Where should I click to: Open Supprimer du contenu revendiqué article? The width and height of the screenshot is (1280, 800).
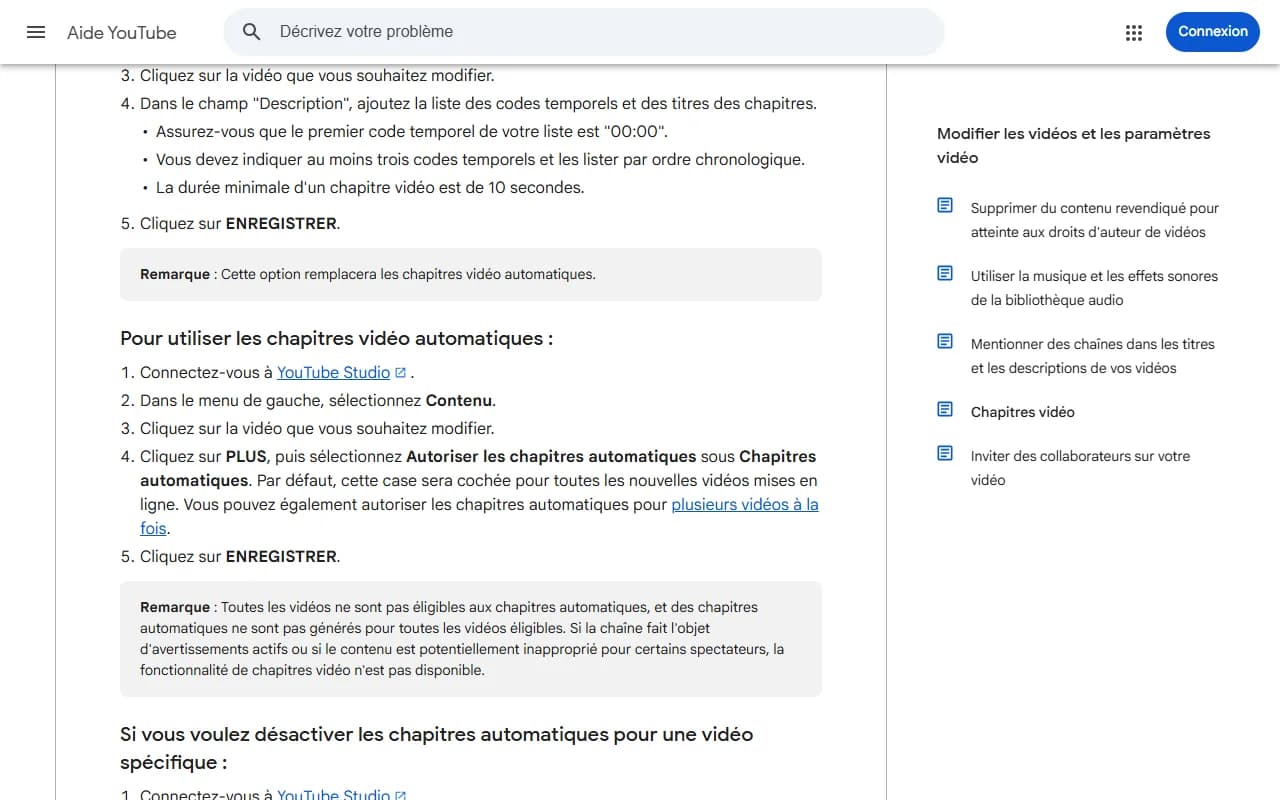1095,220
